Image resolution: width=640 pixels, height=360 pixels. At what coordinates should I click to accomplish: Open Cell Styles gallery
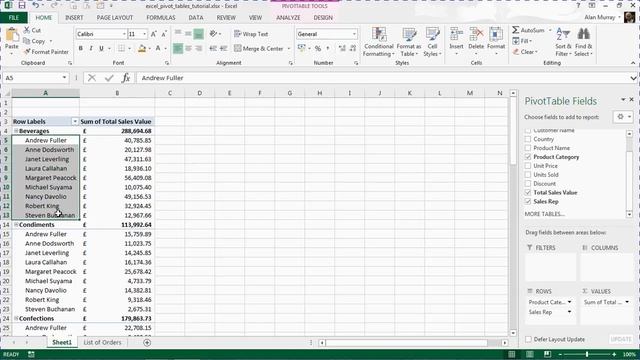(432, 42)
